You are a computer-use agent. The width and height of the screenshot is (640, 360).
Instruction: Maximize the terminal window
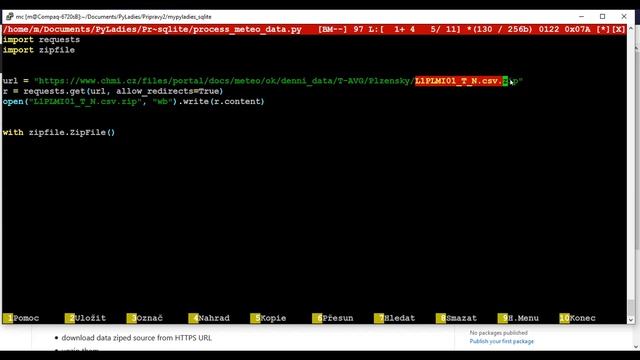(x=602, y=16)
